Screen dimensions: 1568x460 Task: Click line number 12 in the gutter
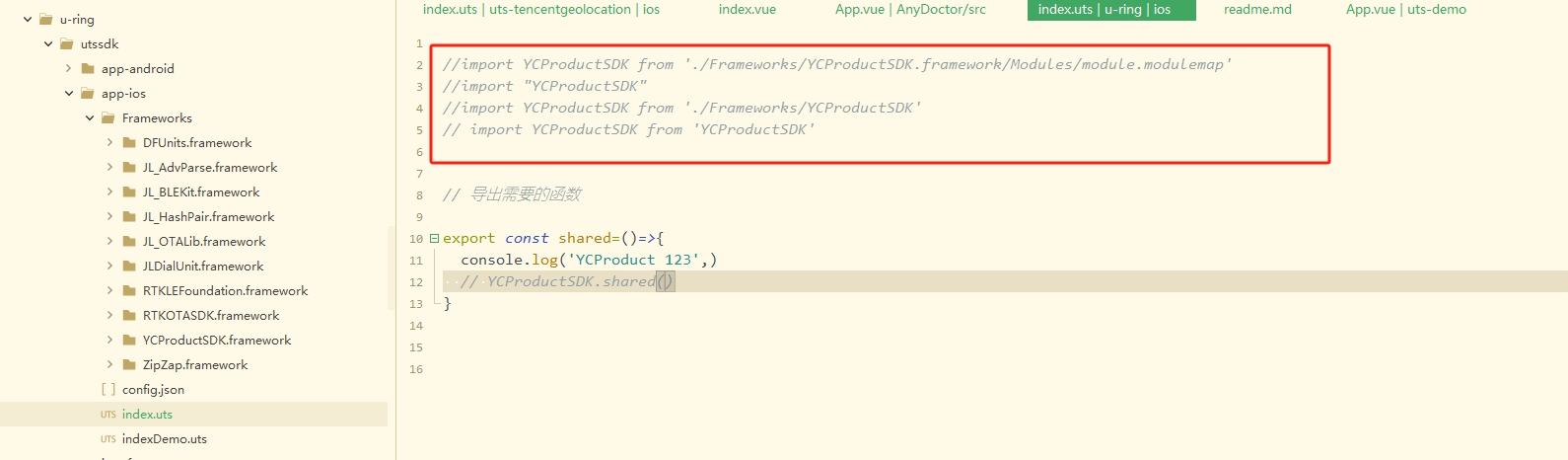pyautogui.click(x=416, y=282)
